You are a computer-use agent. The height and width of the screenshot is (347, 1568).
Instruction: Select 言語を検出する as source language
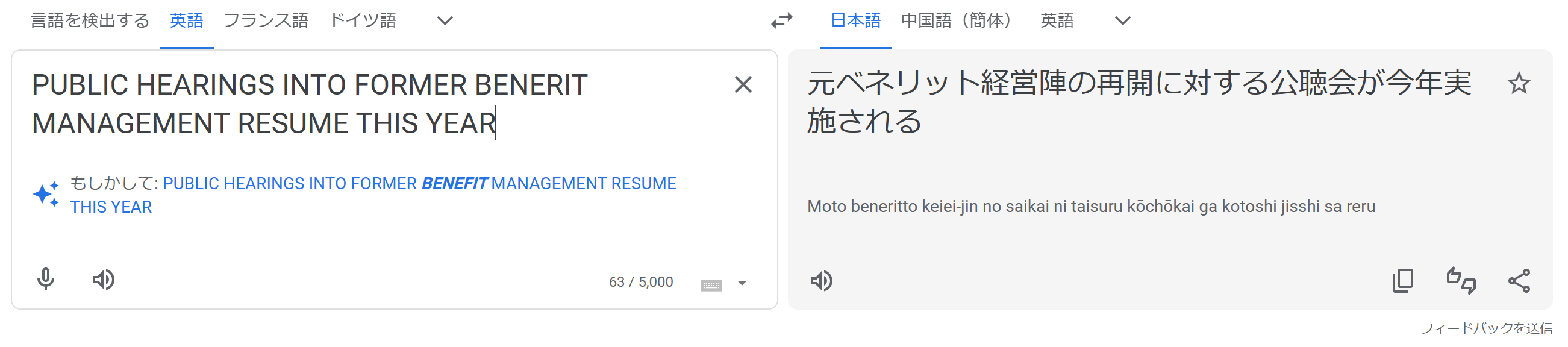point(90,20)
